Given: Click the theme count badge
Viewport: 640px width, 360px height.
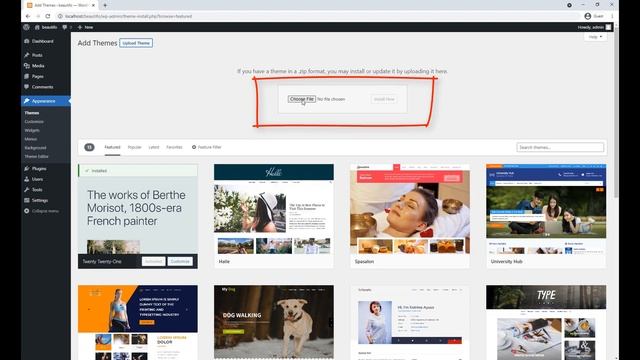Looking at the screenshot, I should tap(89, 147).
